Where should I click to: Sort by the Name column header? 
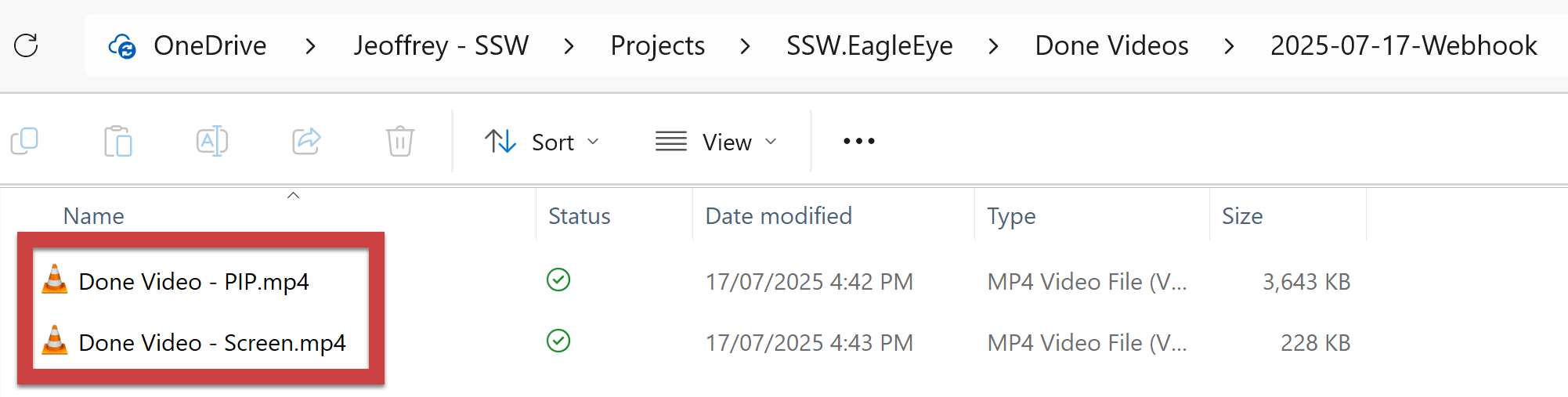(94, 216)
